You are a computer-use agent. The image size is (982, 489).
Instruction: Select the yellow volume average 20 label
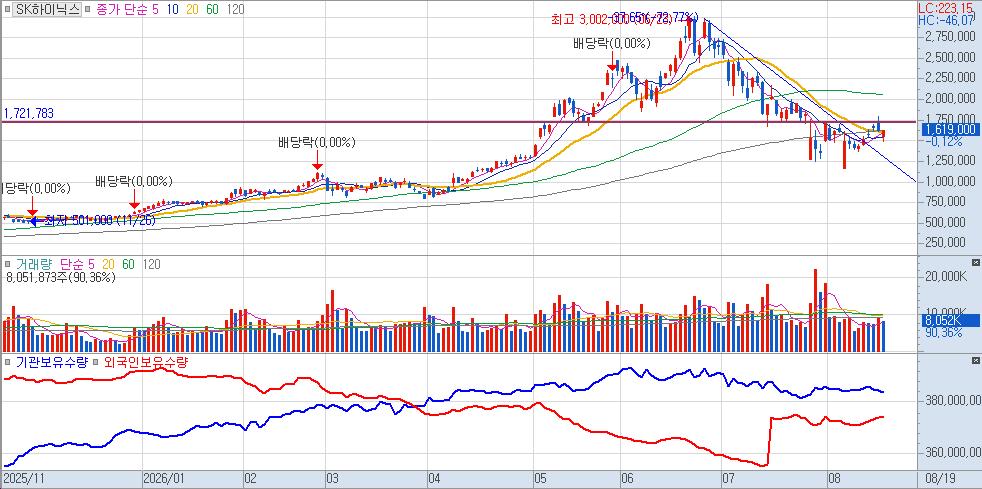click(107, 265)
